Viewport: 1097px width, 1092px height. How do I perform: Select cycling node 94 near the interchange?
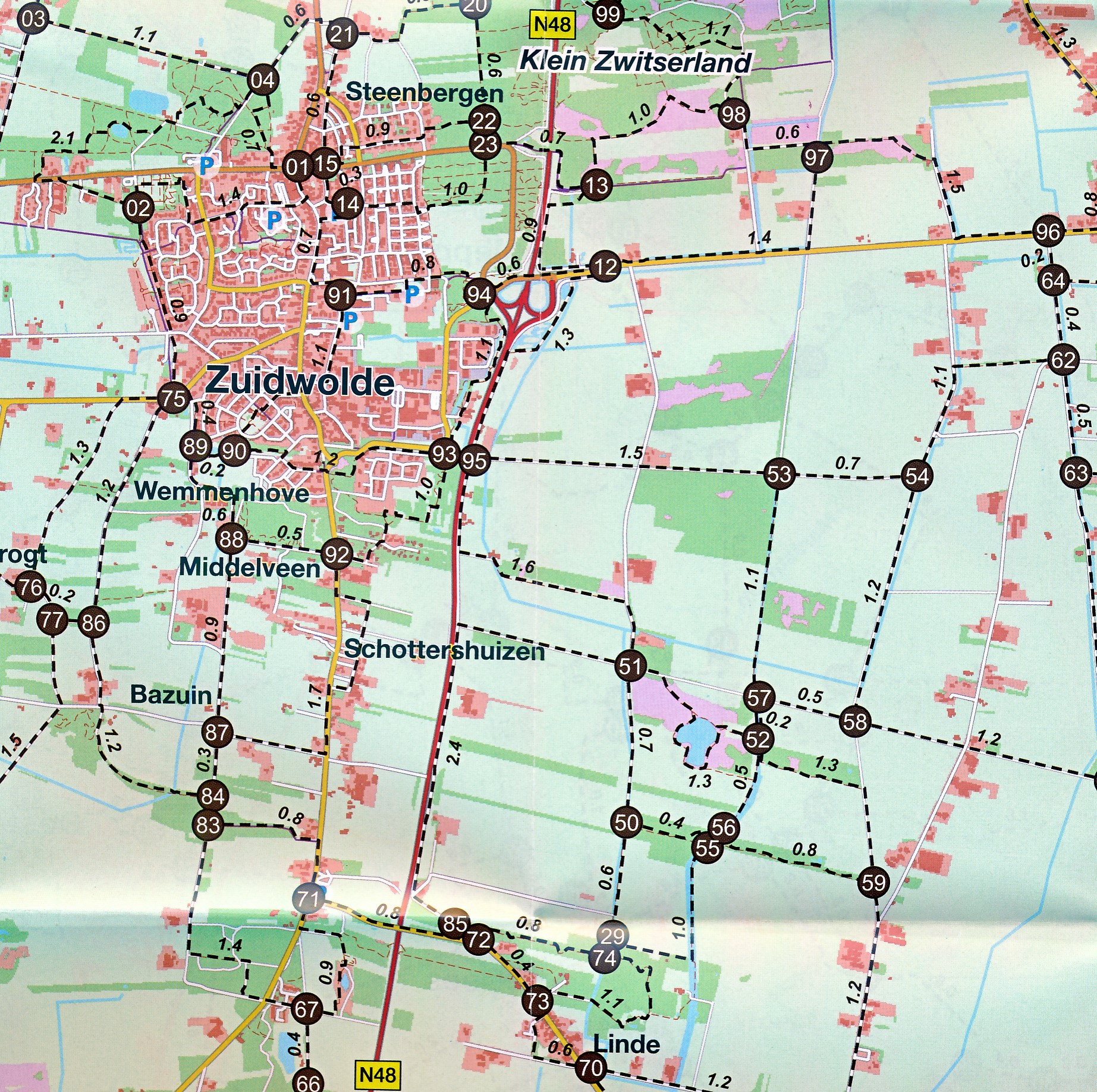(479, 294)
